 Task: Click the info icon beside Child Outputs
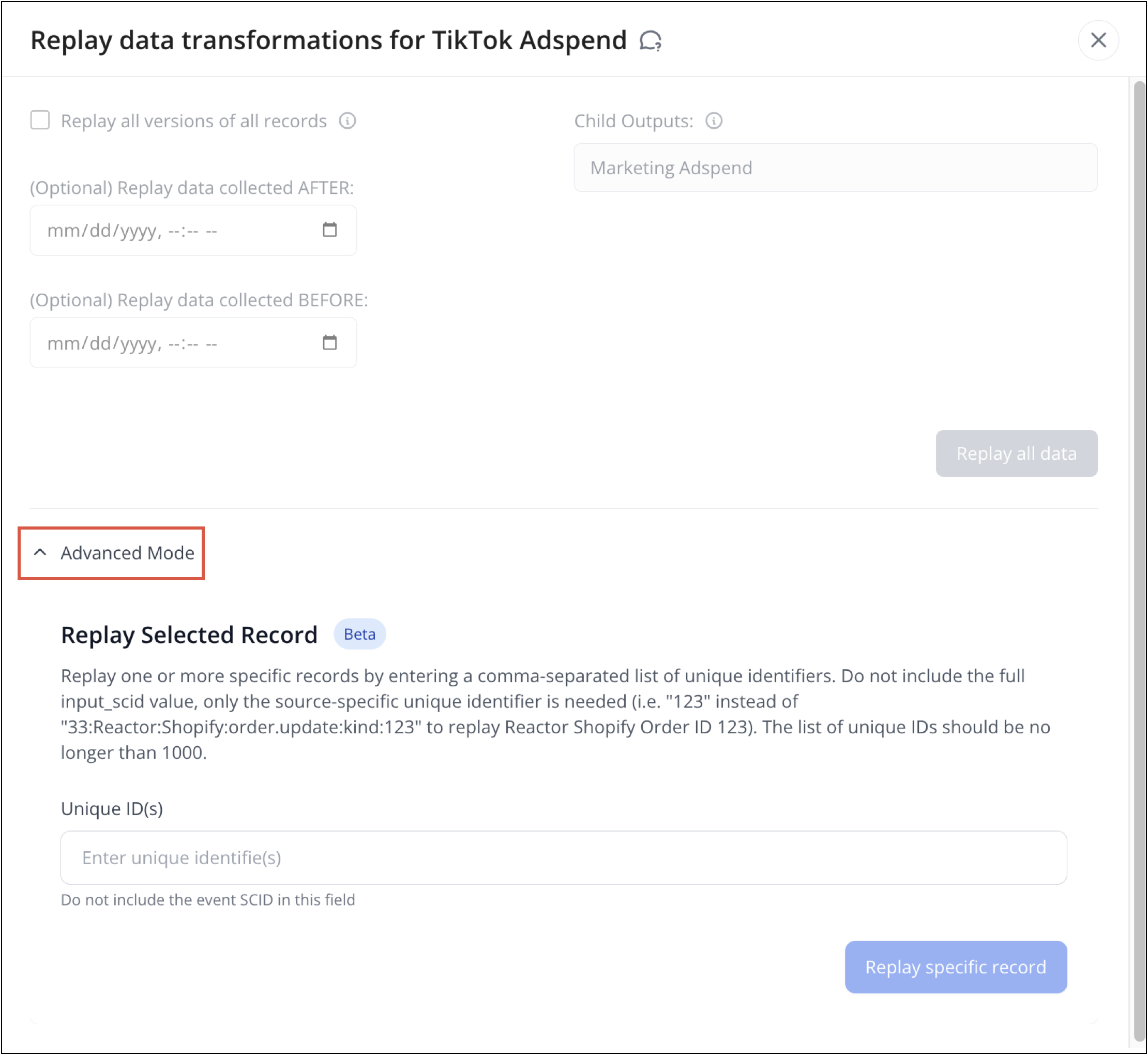point(715,120)
